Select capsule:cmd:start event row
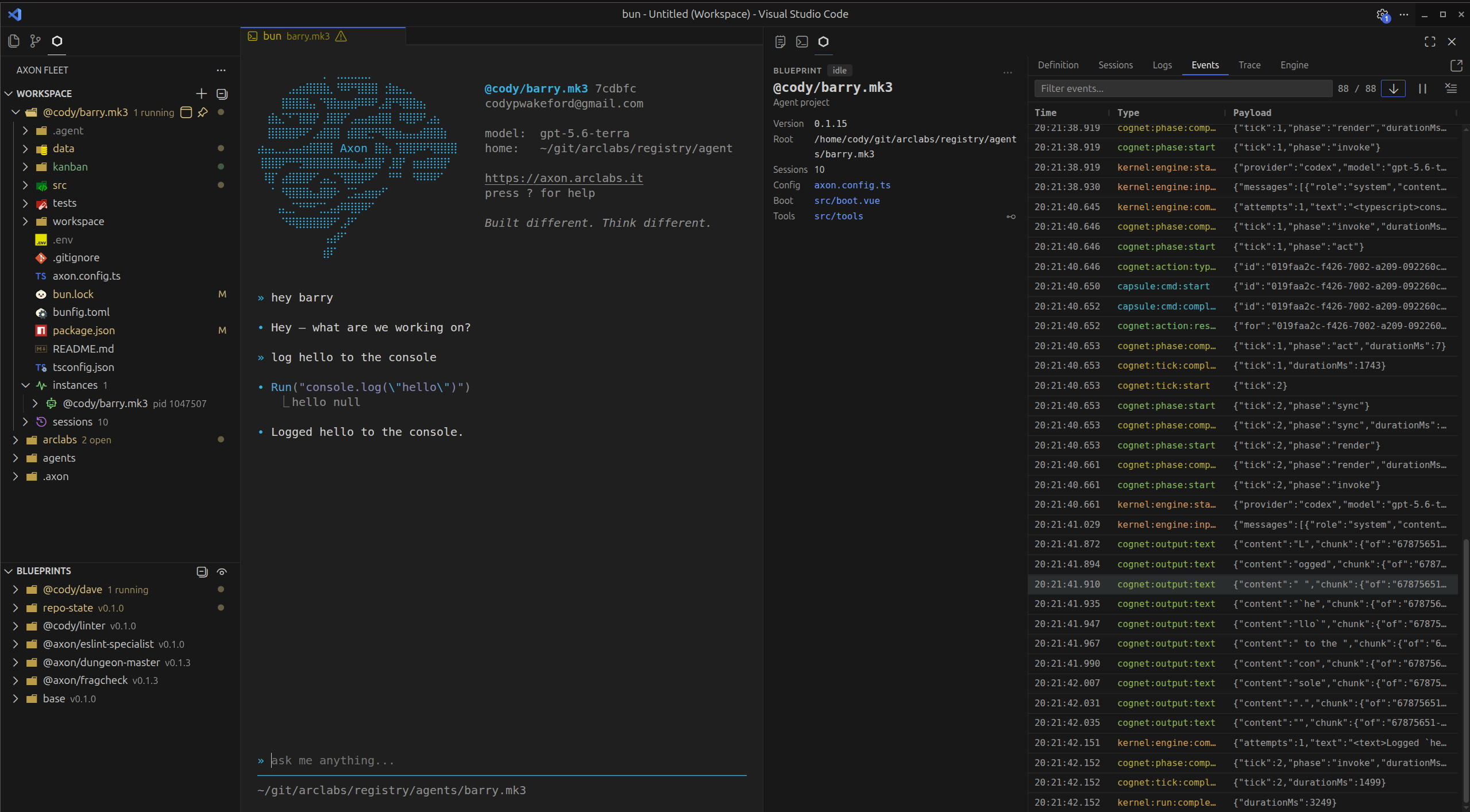 click(1243, 286)
